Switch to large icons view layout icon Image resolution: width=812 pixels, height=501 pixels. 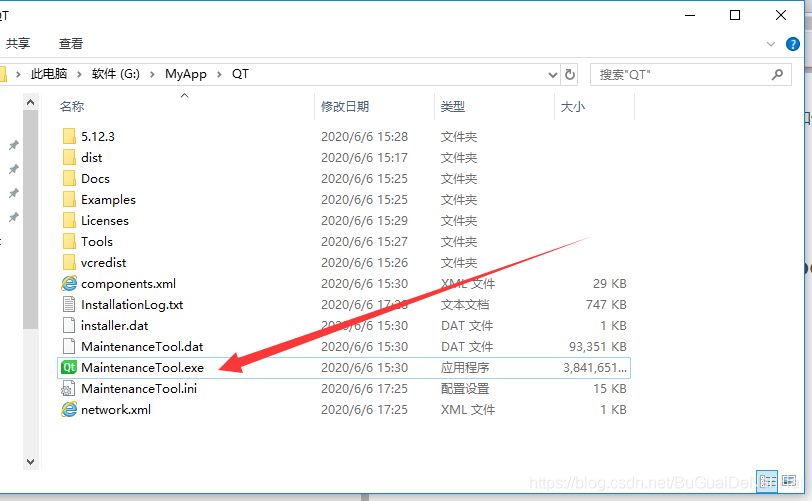click(789, 481)
